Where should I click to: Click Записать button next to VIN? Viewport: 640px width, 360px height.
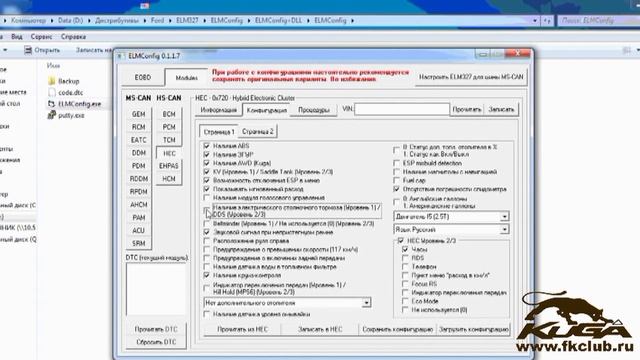[x=501, y=109]
